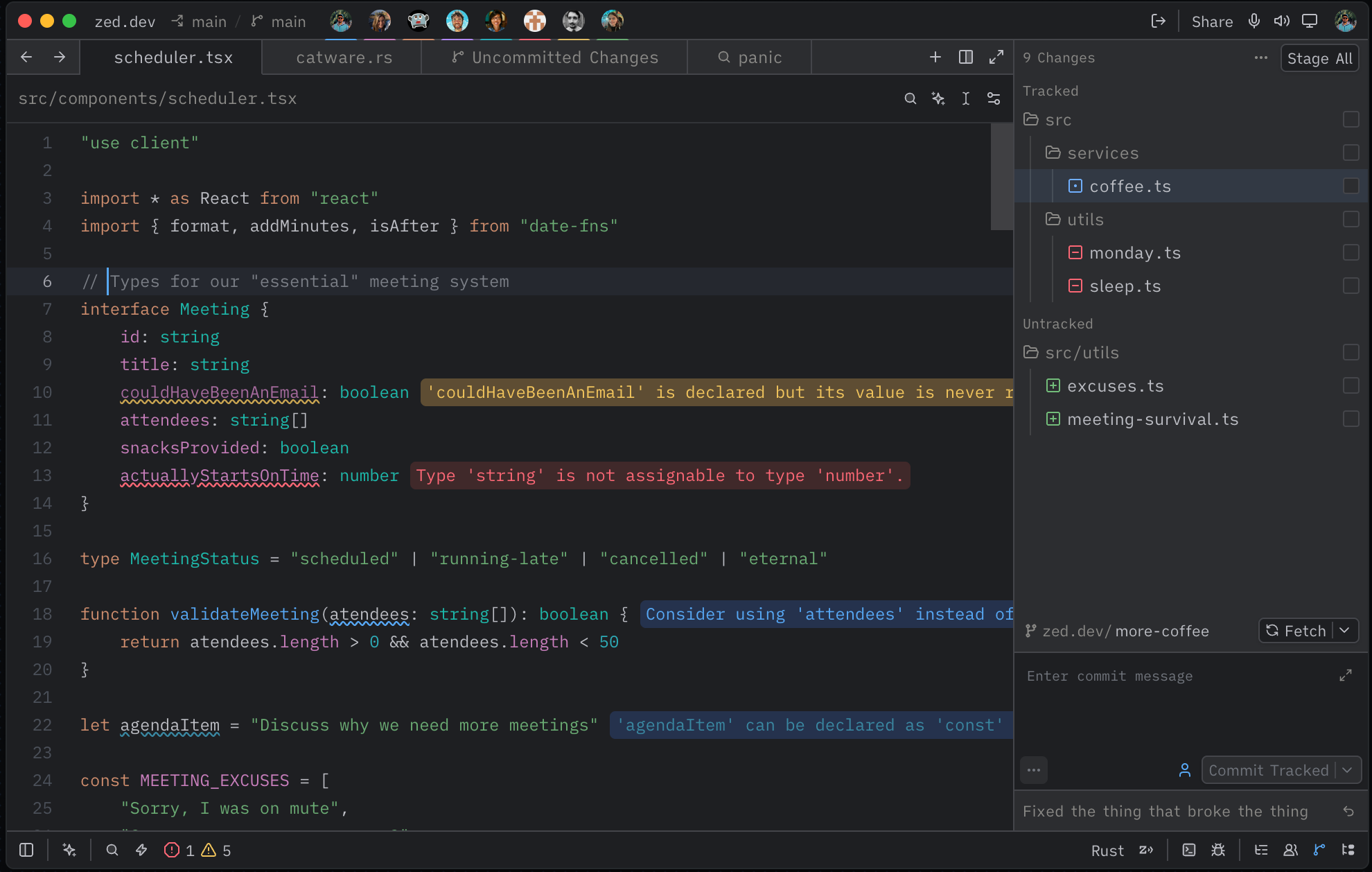Split the editor pane
1372x872 pixels.
[x=966, y=57]
